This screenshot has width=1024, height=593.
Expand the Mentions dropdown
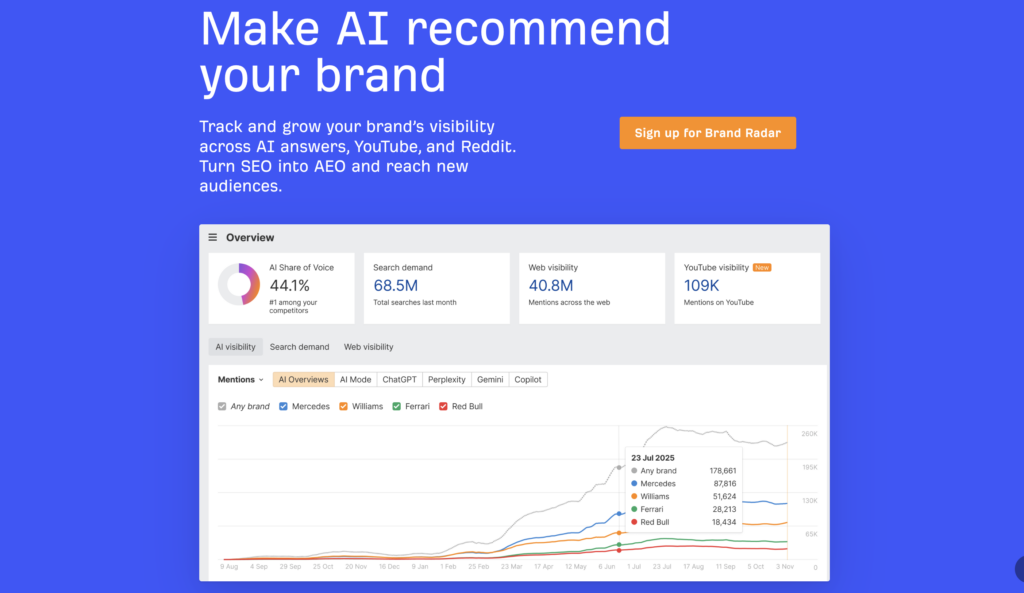coord(240,379)
